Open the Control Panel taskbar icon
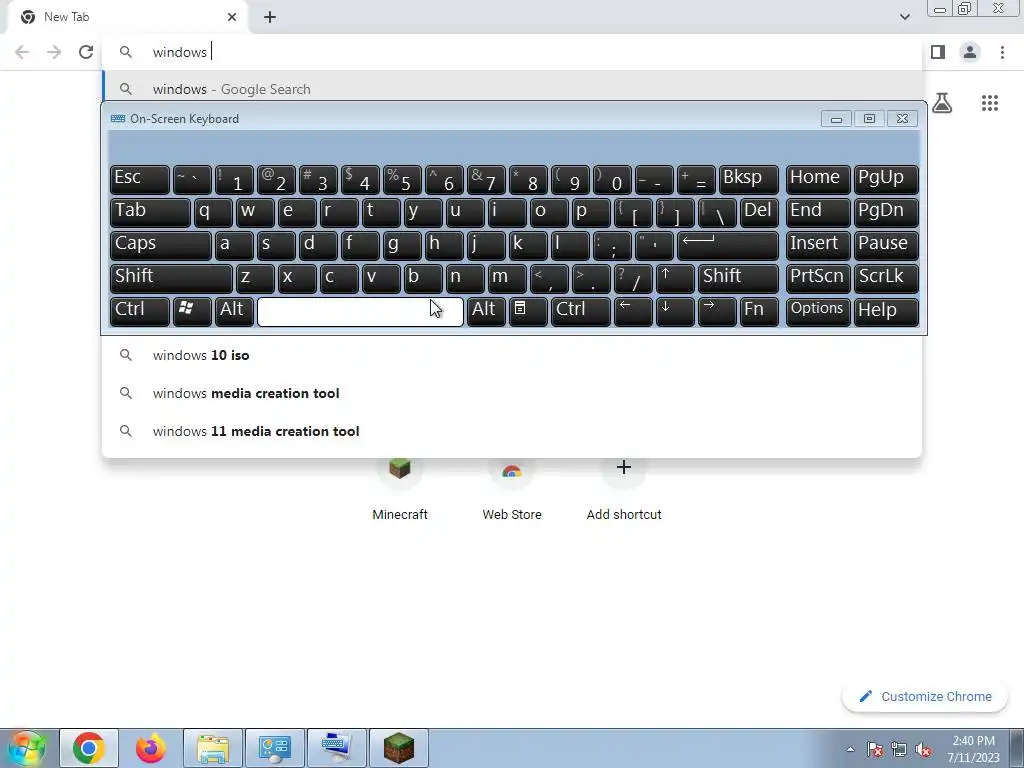Screen dimensions: 1024x768 [x=275, y=748]
